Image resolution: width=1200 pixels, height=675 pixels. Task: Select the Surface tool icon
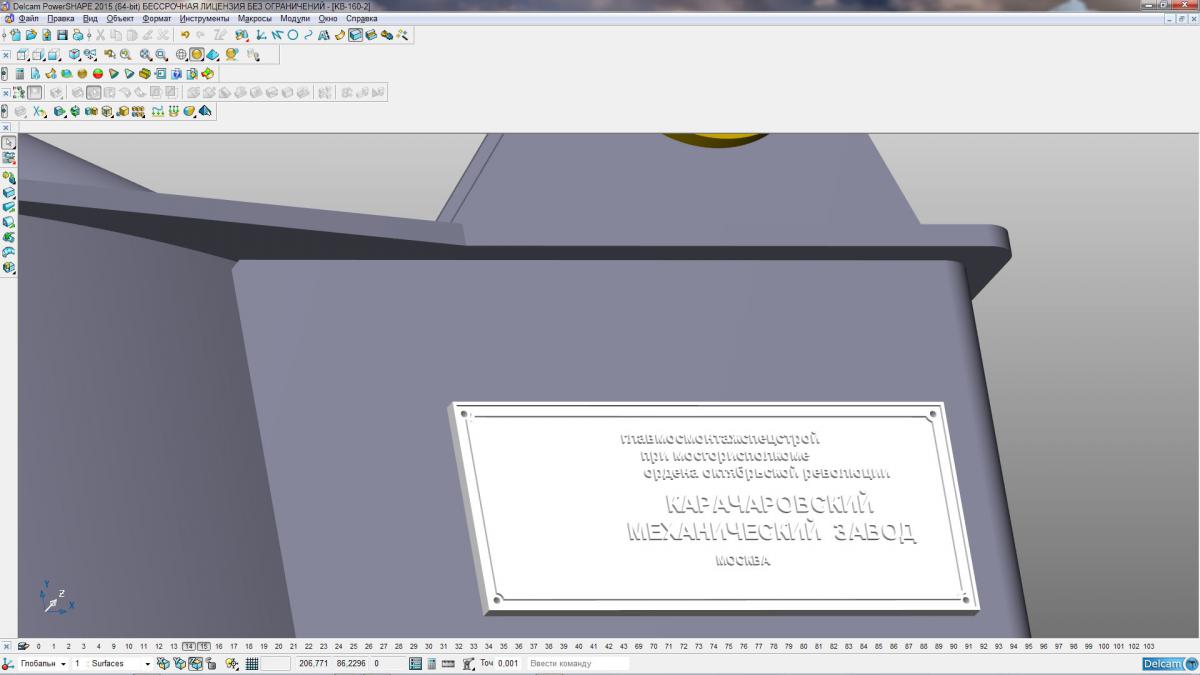tap(339, 35)
